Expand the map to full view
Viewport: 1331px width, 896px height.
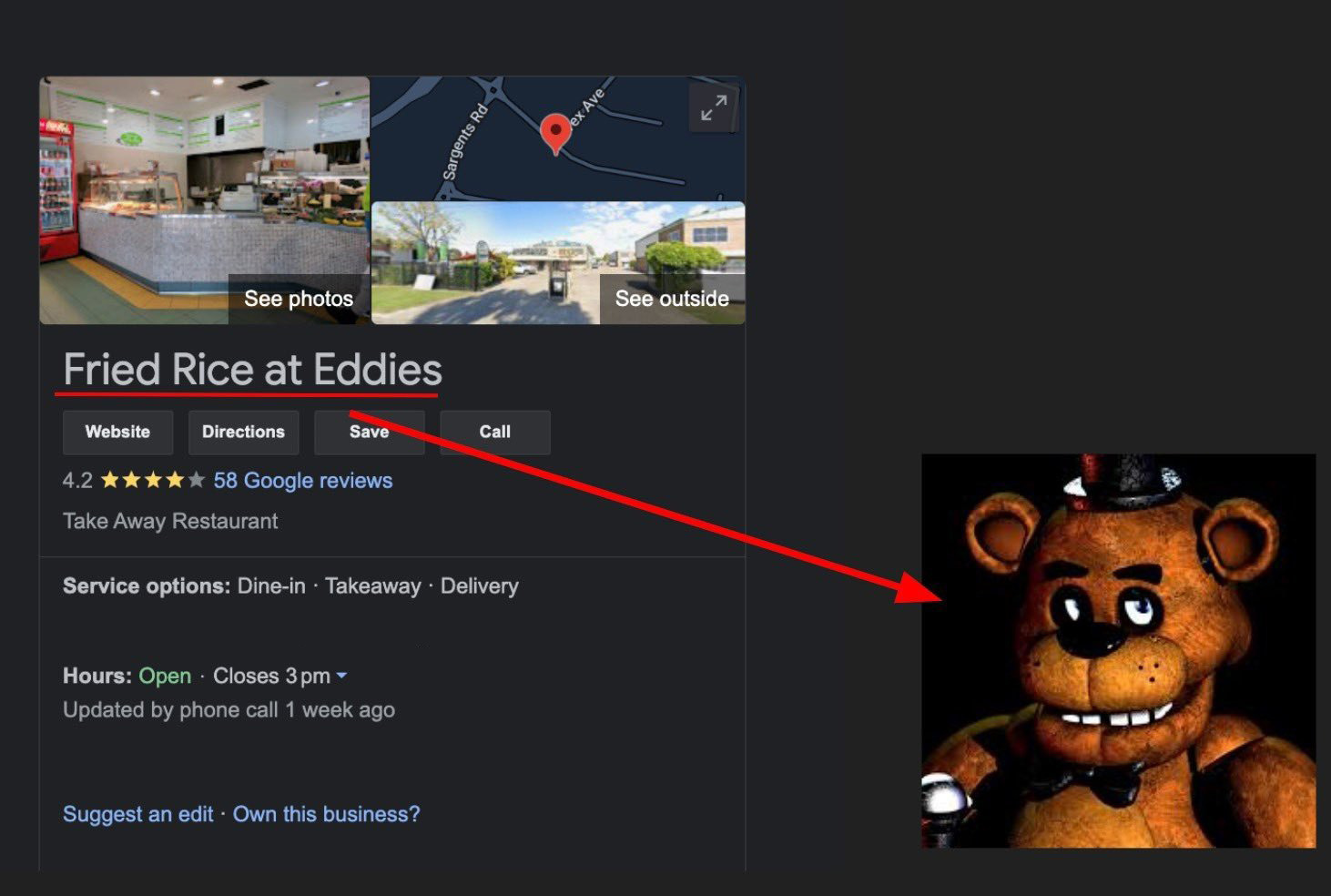pyautogui.click(x=714, y=108)
